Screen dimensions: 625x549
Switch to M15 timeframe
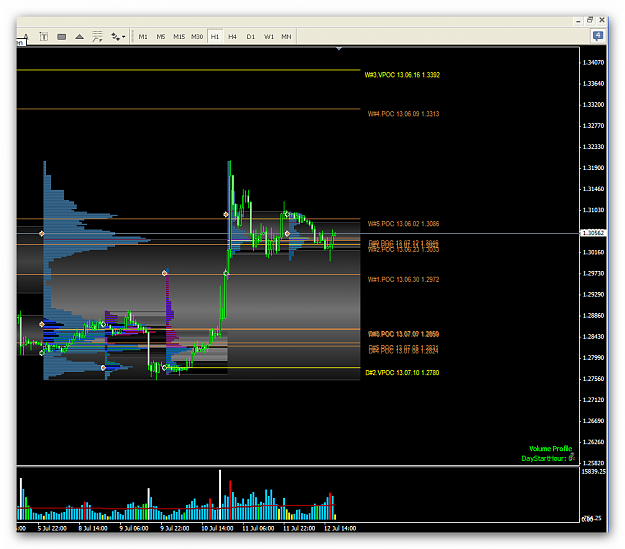pyautogui.click(x=179, y=37)
